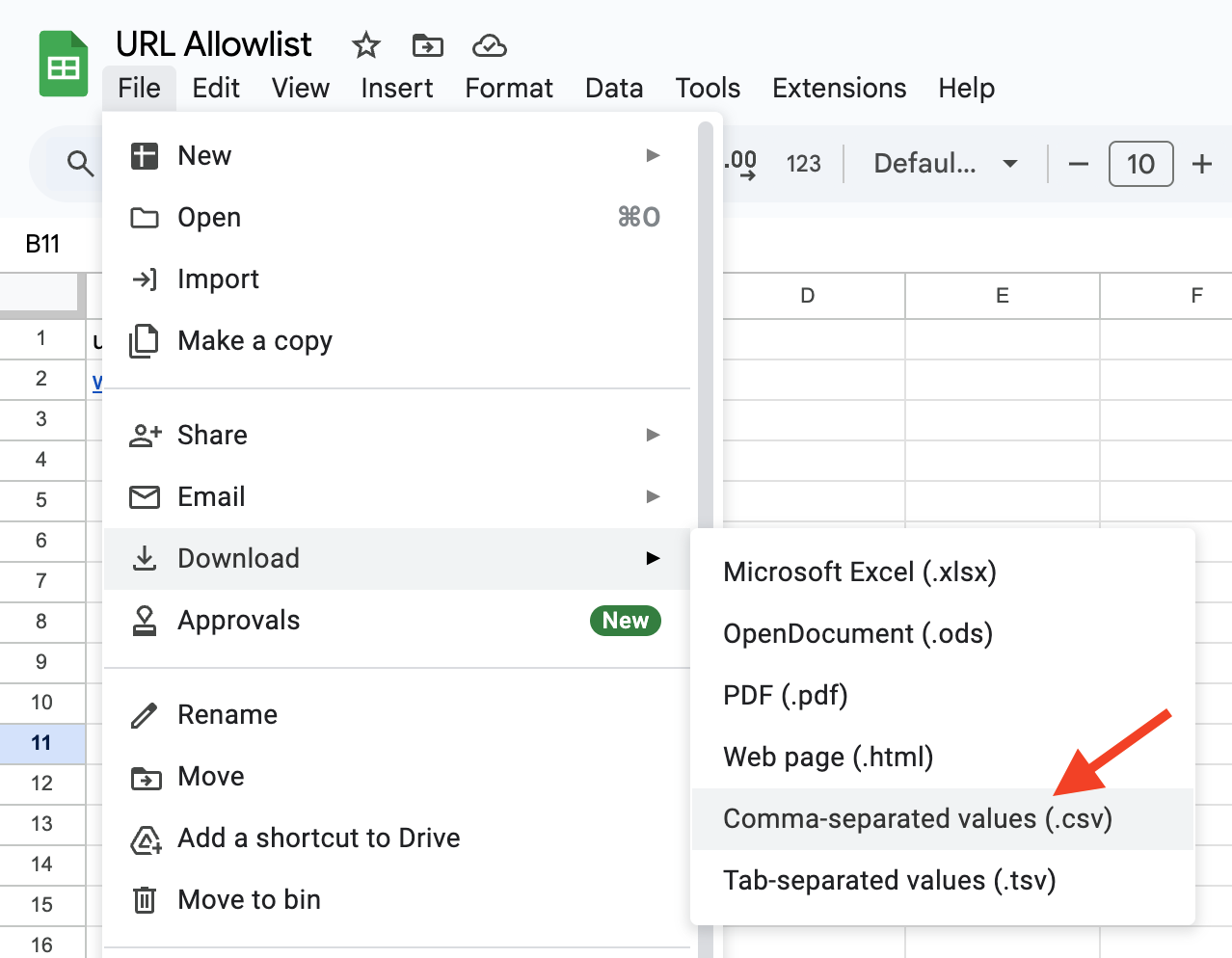Click the Approvals stamp icon

(145, 621)
